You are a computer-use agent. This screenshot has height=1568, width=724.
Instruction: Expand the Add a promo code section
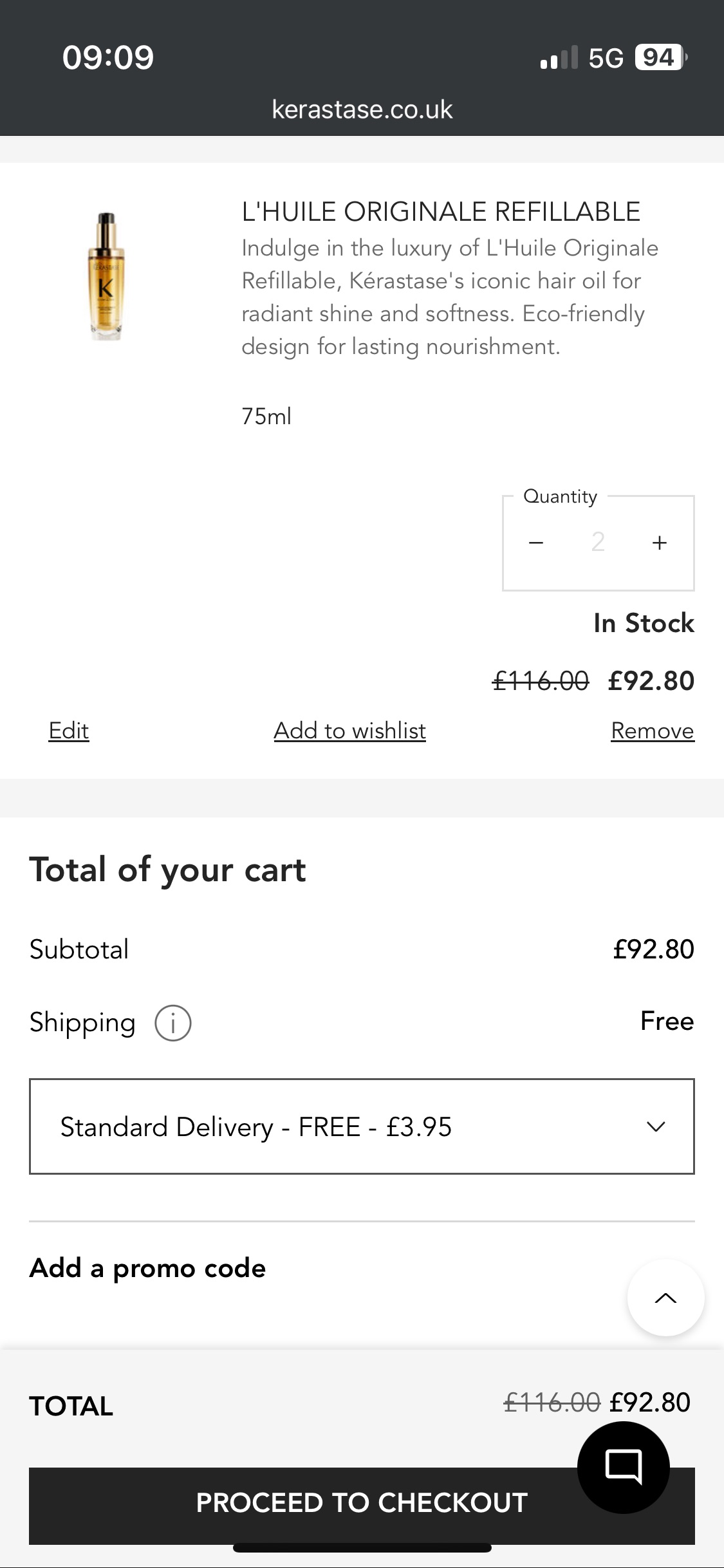[148, 1268]
